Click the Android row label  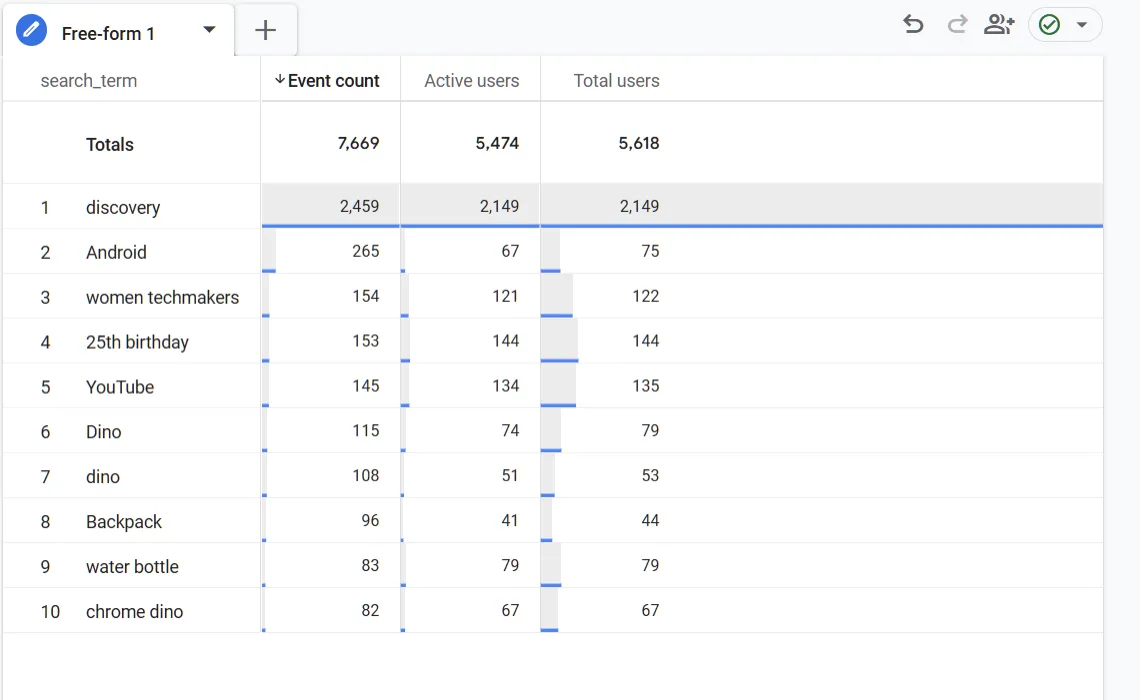pyautogui.click(x=116, y=252)
